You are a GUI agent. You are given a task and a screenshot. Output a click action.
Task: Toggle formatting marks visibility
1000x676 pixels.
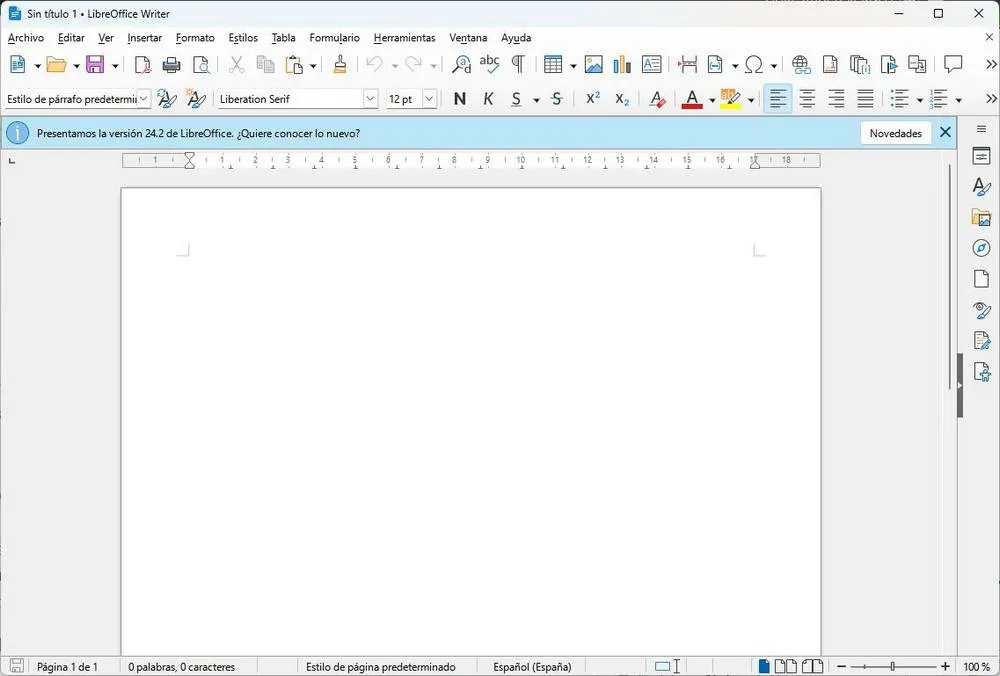517,64
